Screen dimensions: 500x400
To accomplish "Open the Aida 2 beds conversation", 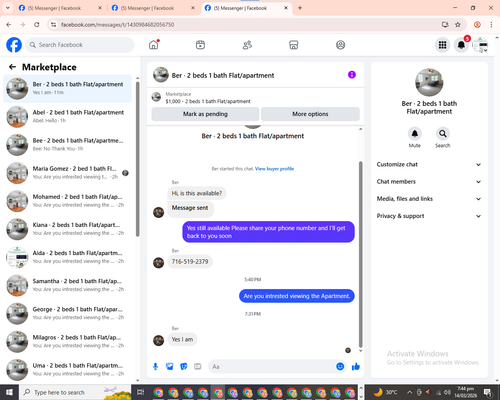I will (68, 257).
